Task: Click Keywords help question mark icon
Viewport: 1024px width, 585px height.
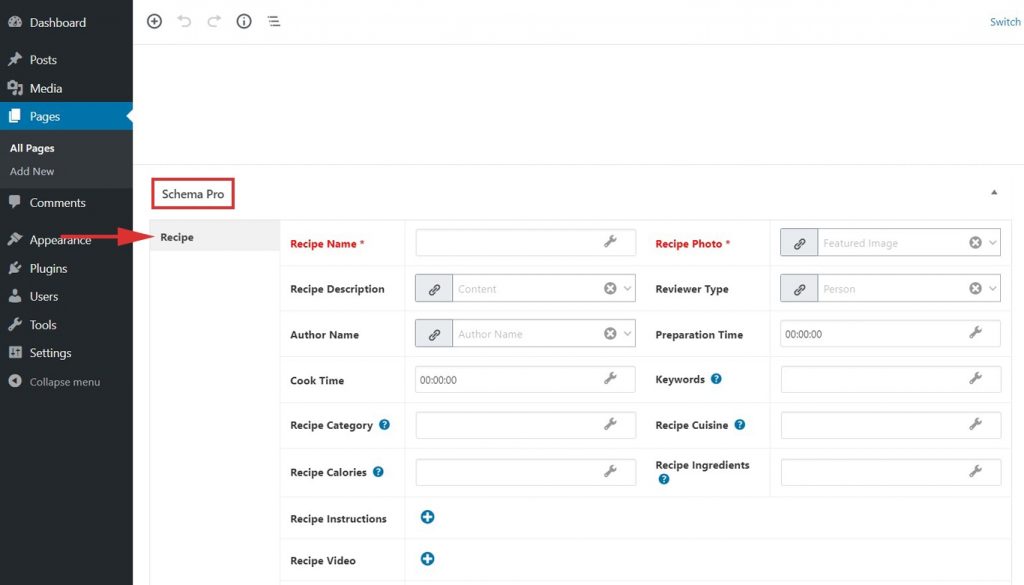Action: click(x=716, y=380)
